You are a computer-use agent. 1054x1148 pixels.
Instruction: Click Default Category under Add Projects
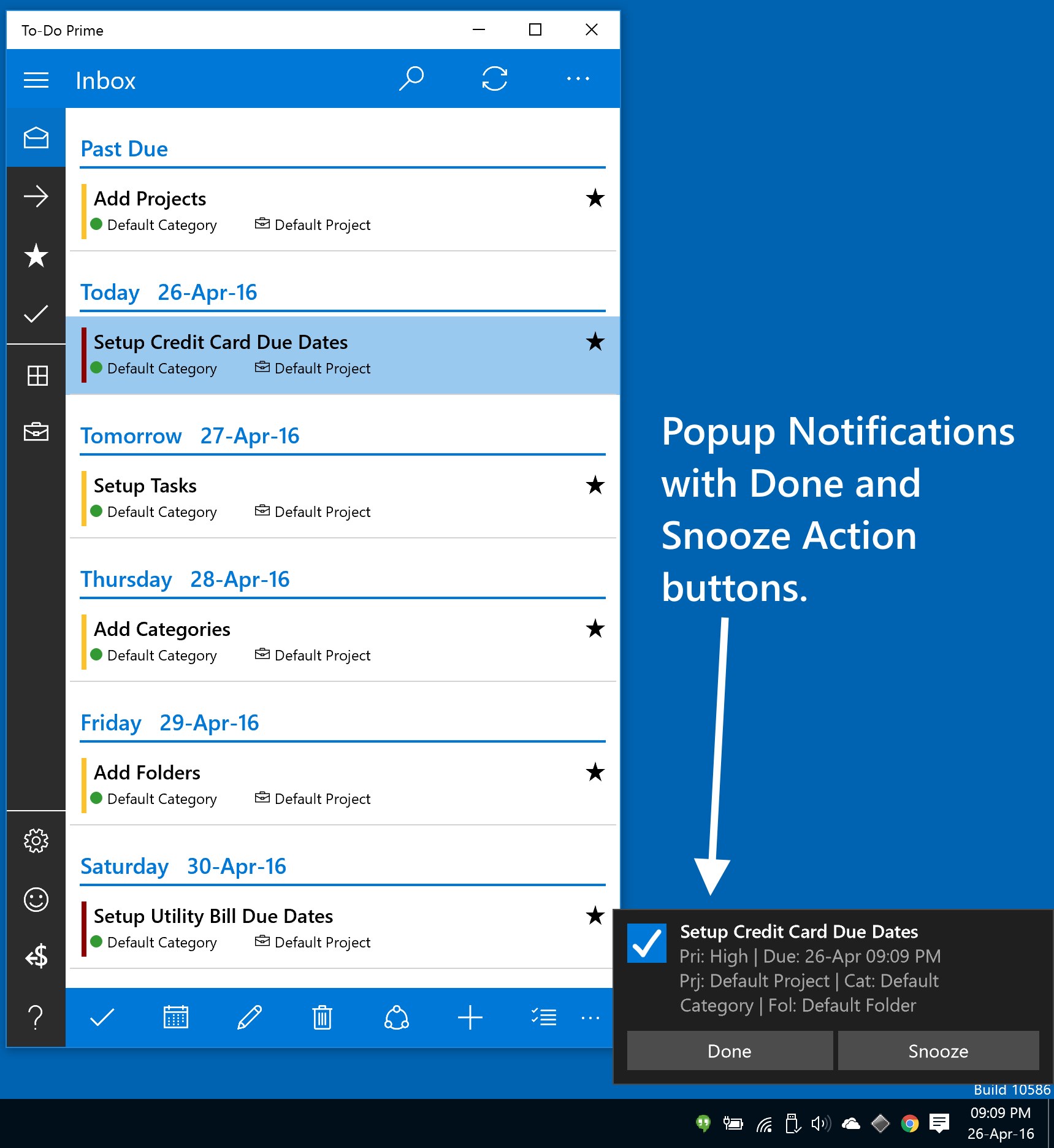tap(162, 225)
